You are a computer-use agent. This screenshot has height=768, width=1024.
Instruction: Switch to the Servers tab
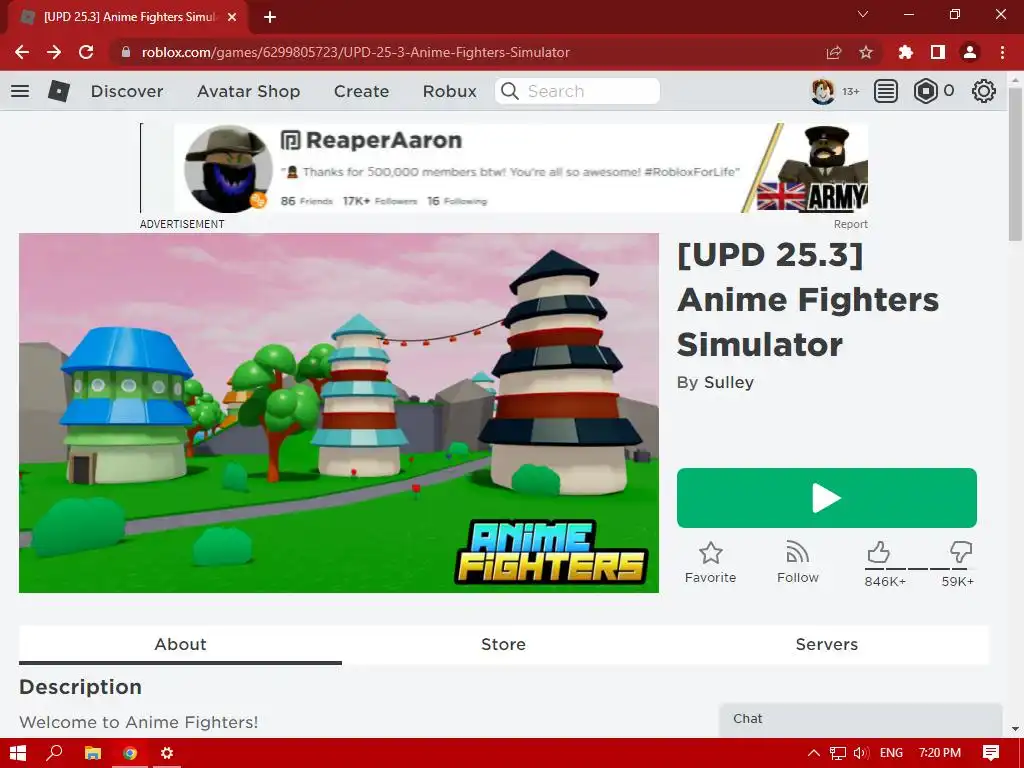click(x=827, y=644)
